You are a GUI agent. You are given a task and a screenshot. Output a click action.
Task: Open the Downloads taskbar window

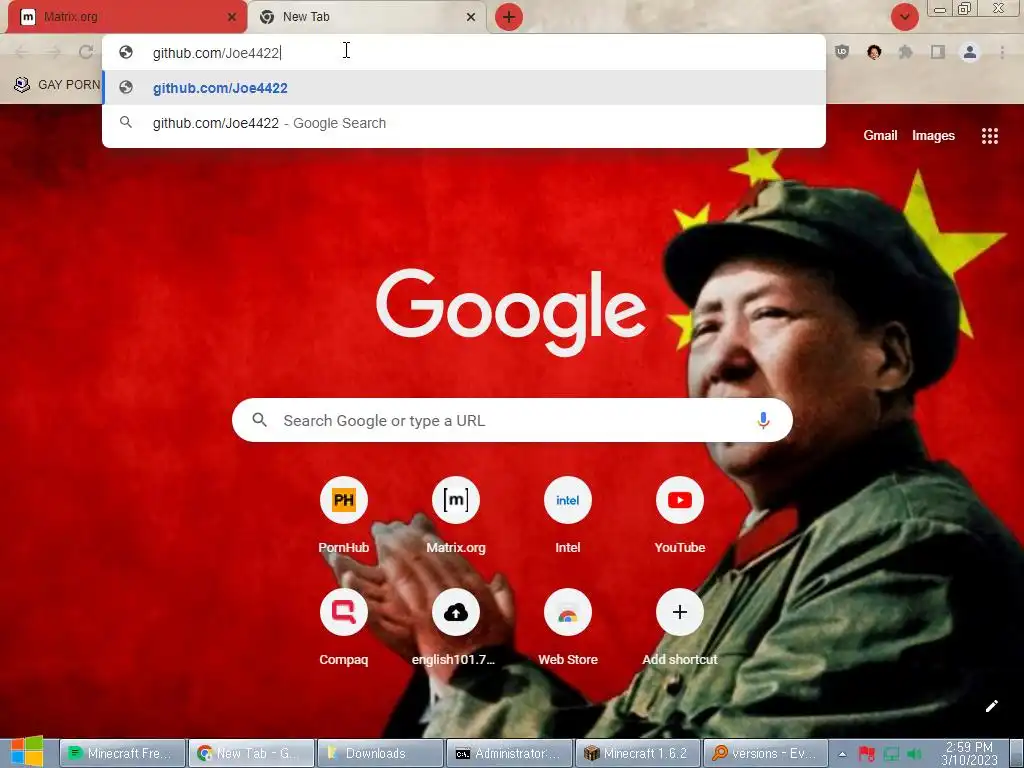point(380,753)
